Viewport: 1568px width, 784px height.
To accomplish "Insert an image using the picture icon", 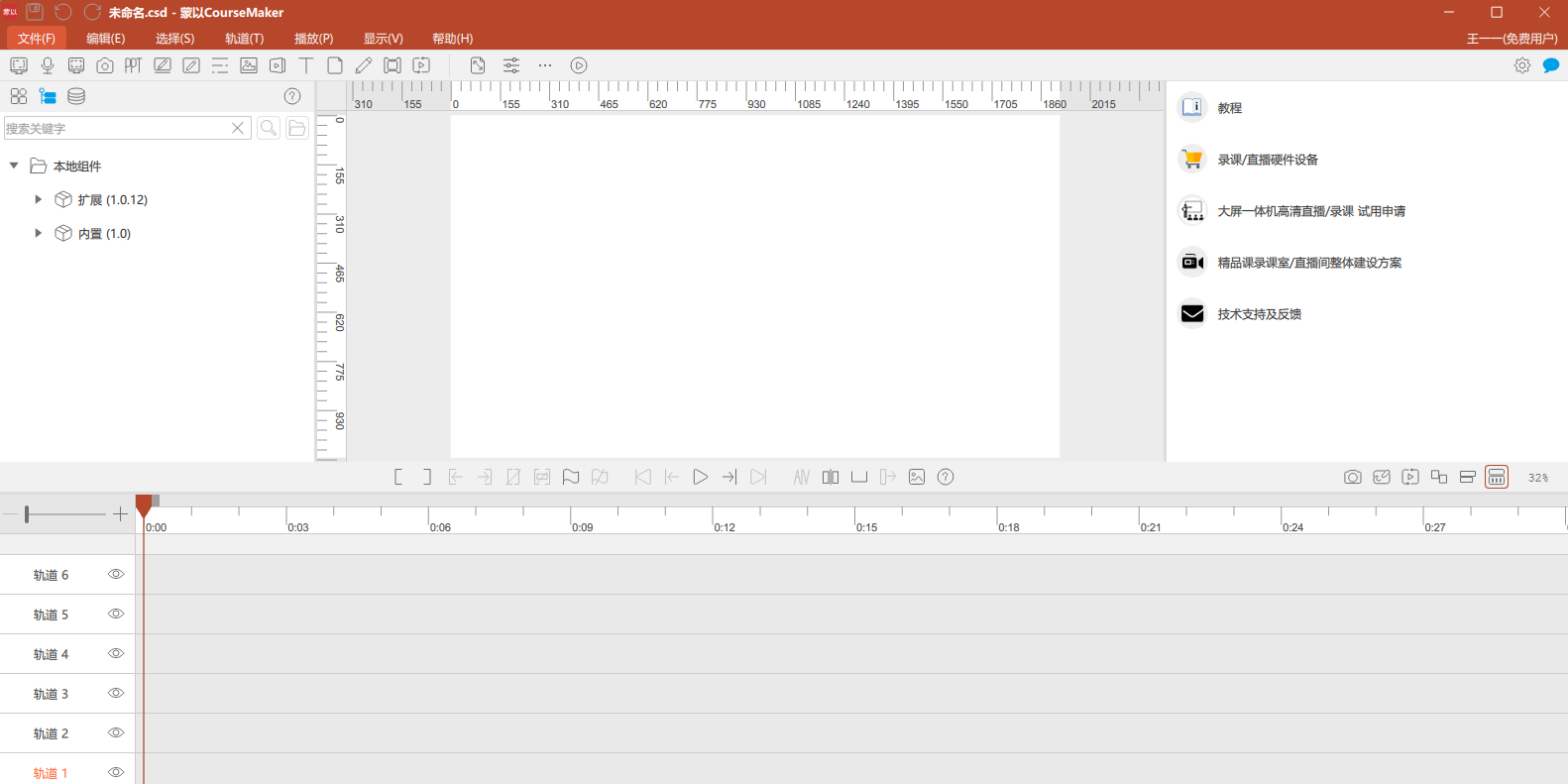I will pos(249,65).
